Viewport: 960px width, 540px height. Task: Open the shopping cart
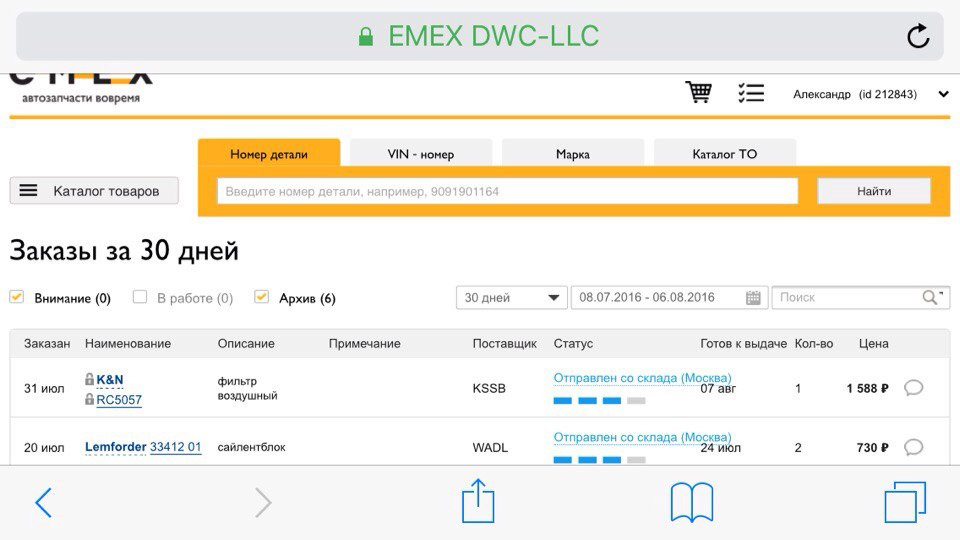(x=699, y=93)
